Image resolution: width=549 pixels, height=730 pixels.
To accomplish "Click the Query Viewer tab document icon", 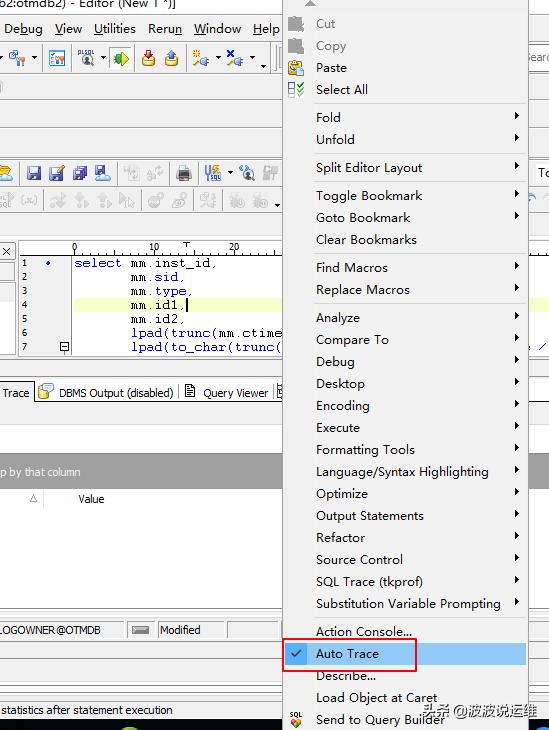I will pos(190,391).
